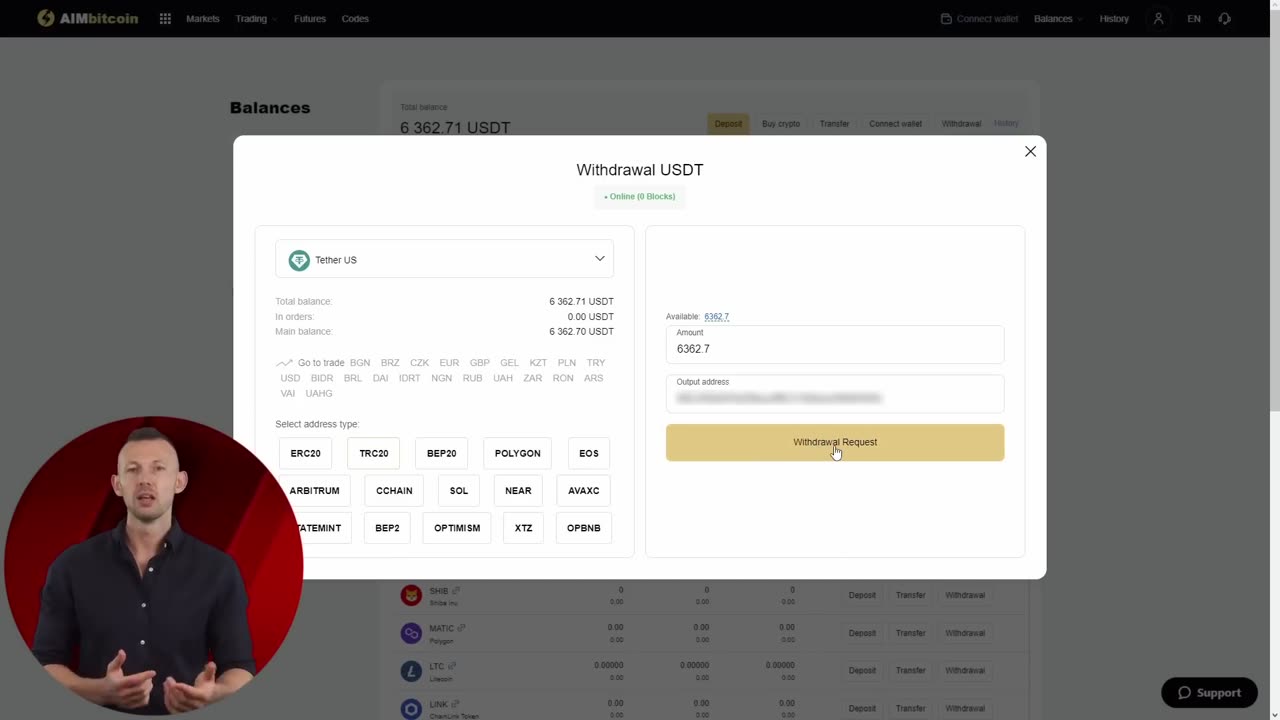The image size is (1280, 720).
Task: Click Deposit in the SHIB row
Action: [862, 595]
